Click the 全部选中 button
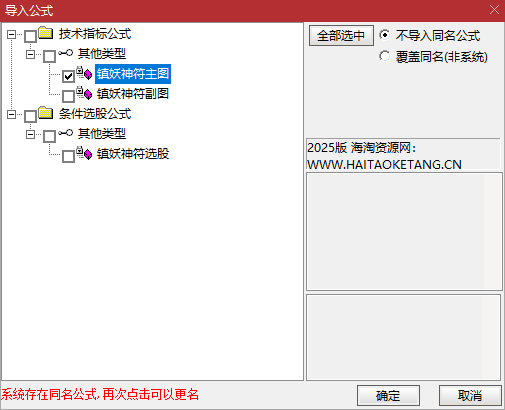This screenshot has height=410, width=505. [x=341, y=35]
